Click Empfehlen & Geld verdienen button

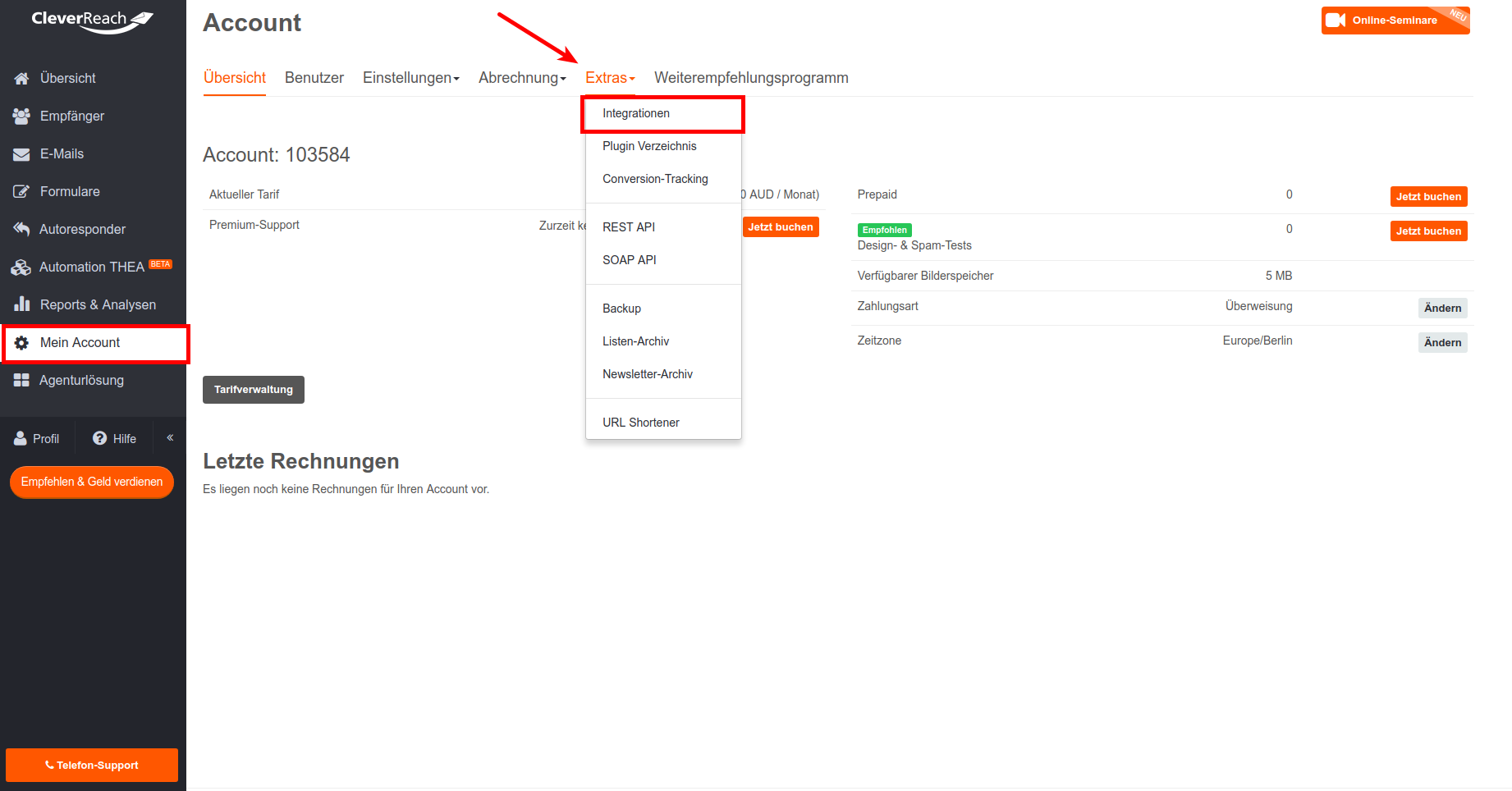point(92,482)
